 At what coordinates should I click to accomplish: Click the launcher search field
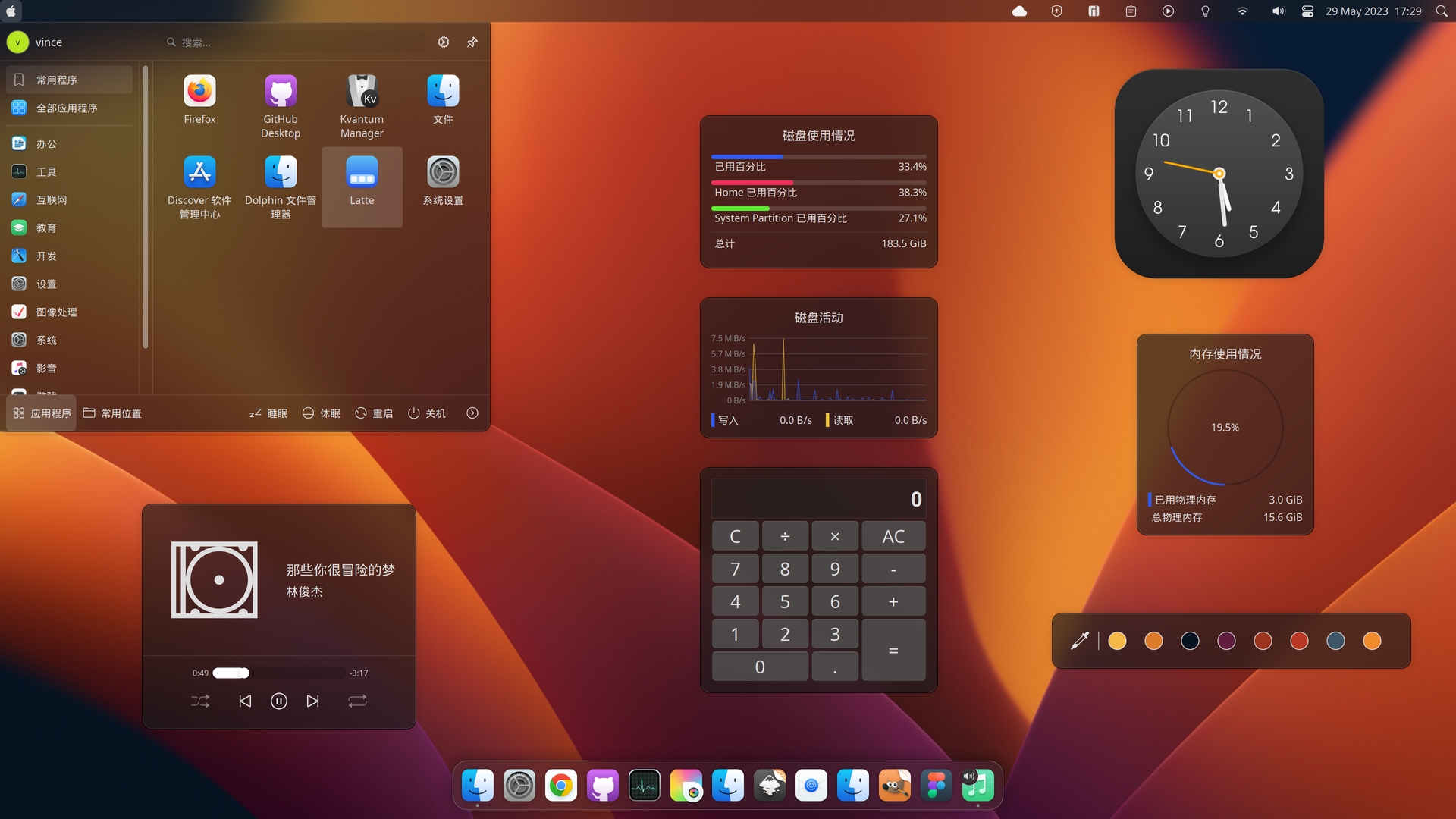pos(296,42)
